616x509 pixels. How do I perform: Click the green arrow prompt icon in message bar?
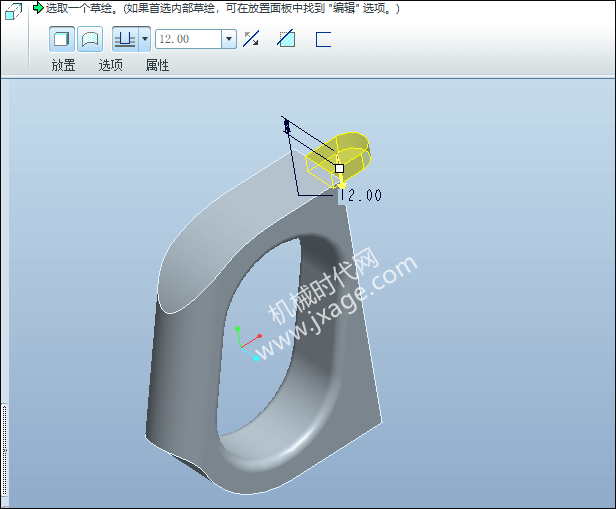coord(38,7)
